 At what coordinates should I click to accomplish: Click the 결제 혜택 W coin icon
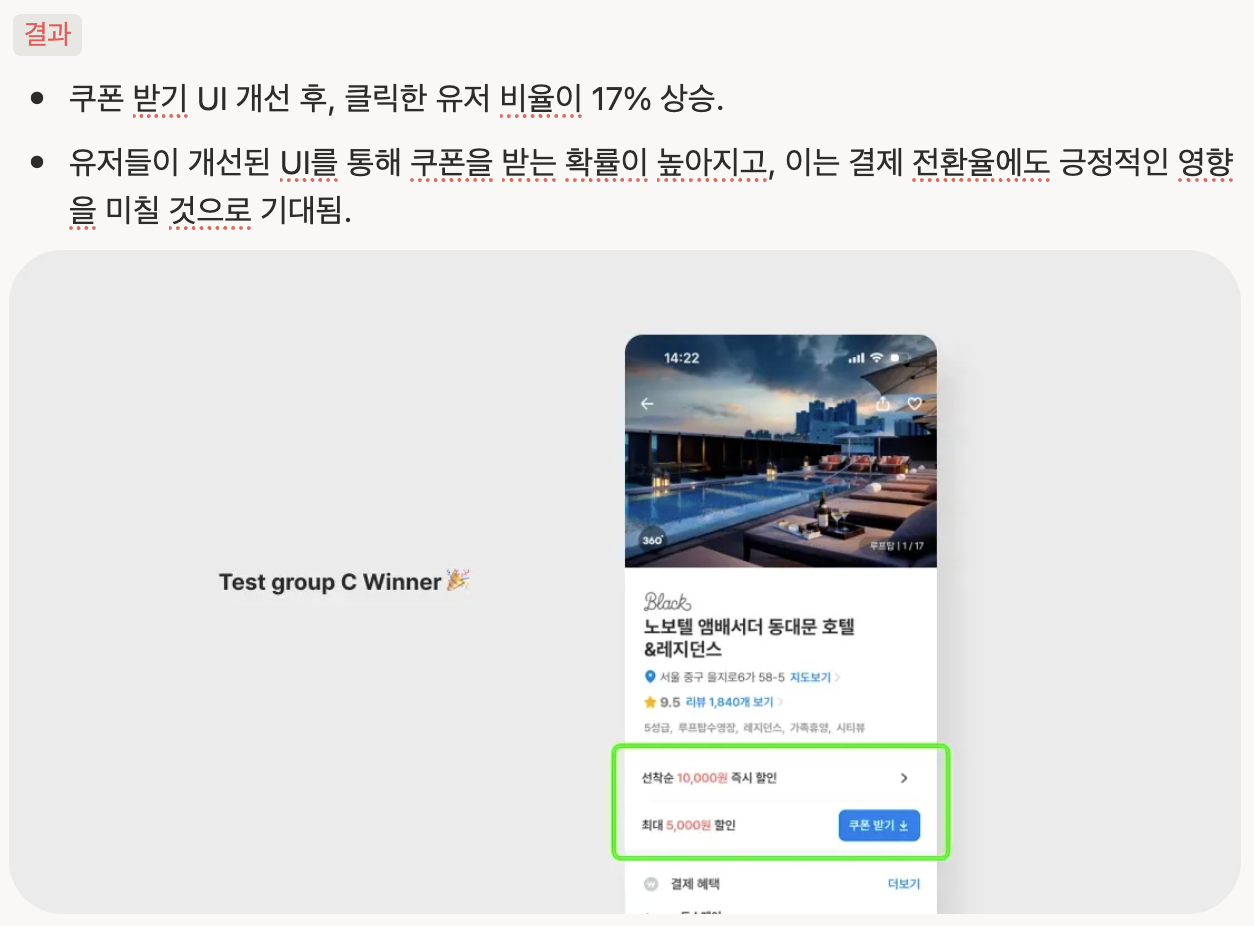pos(651,884)
